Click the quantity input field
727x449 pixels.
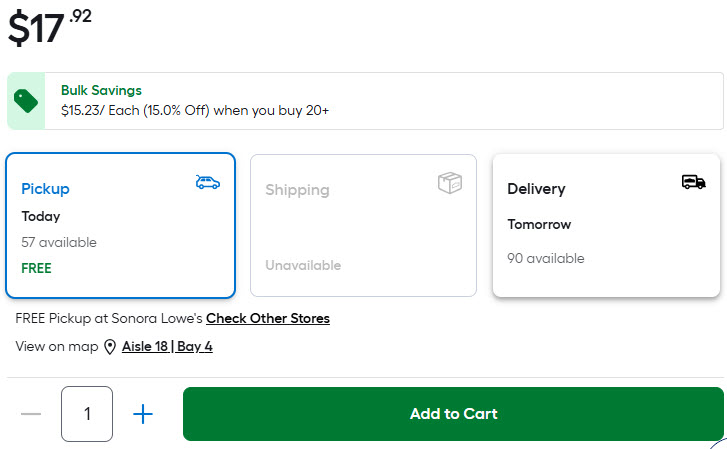87,414
